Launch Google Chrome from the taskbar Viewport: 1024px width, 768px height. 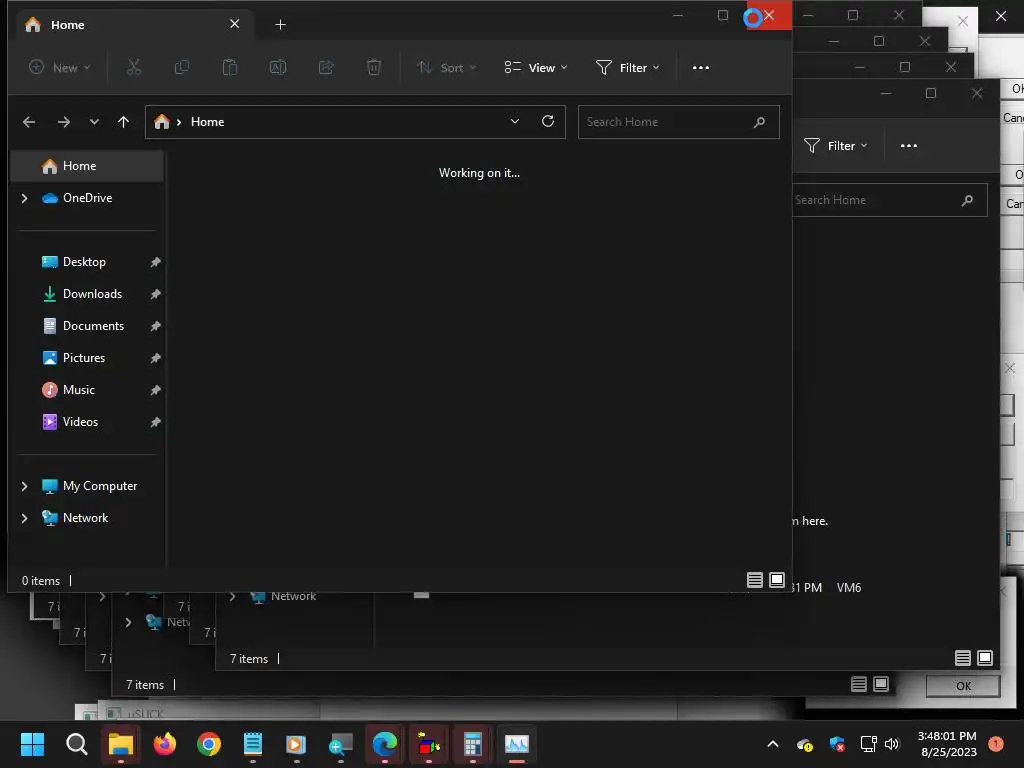pyautogui.click(x=208, y=744)
